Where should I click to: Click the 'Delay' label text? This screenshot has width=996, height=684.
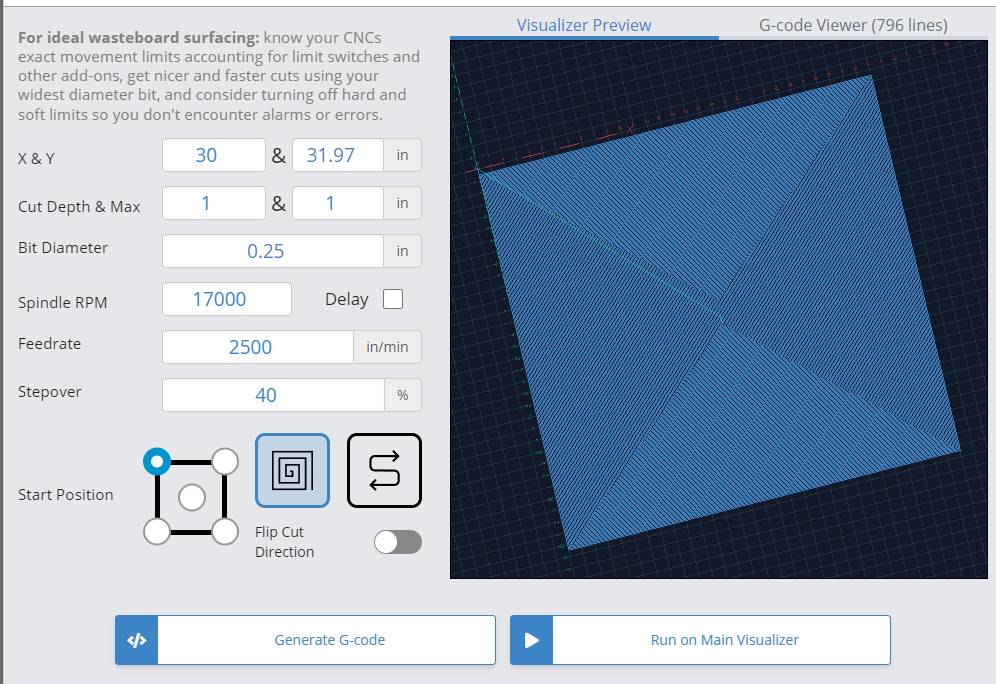coord(347,299)
